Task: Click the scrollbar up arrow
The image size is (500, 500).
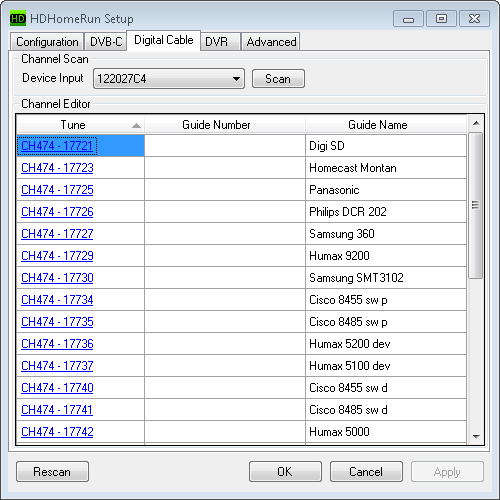Action: coord(476,123)
